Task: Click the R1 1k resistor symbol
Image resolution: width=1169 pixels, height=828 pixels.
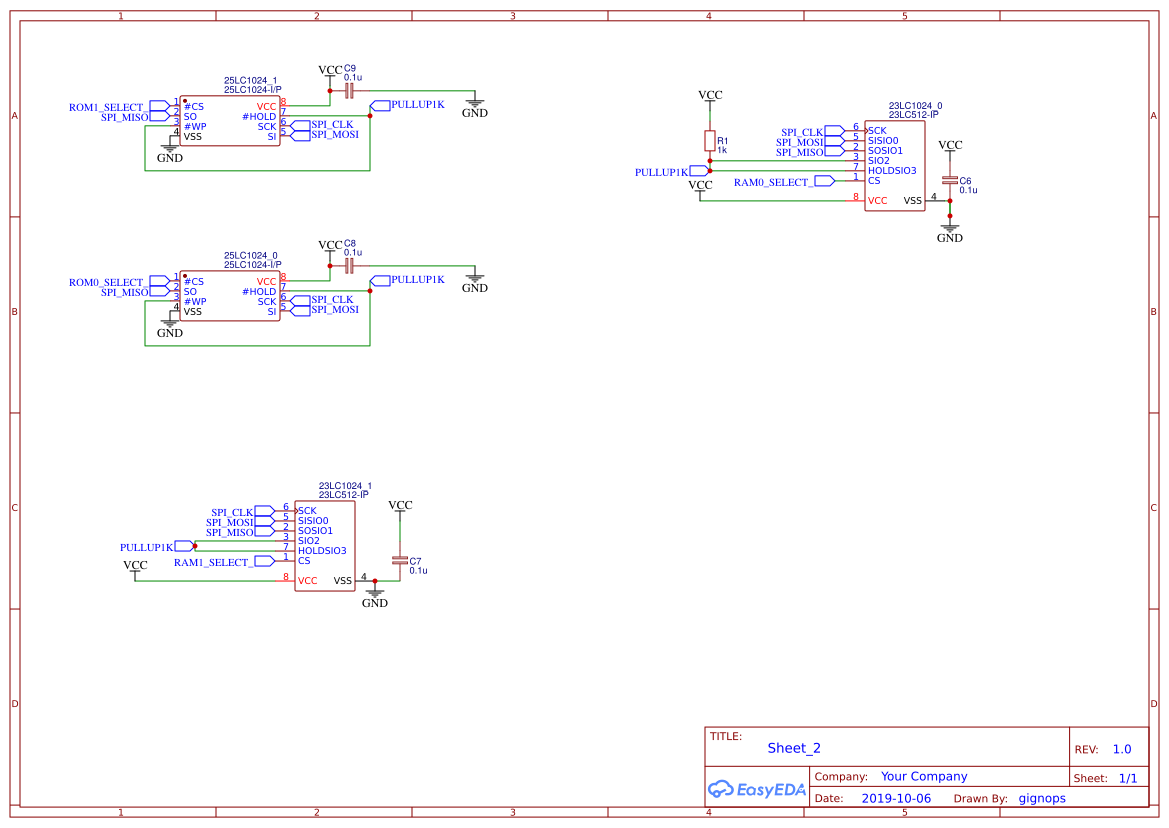Action: [x=710, y=141]
